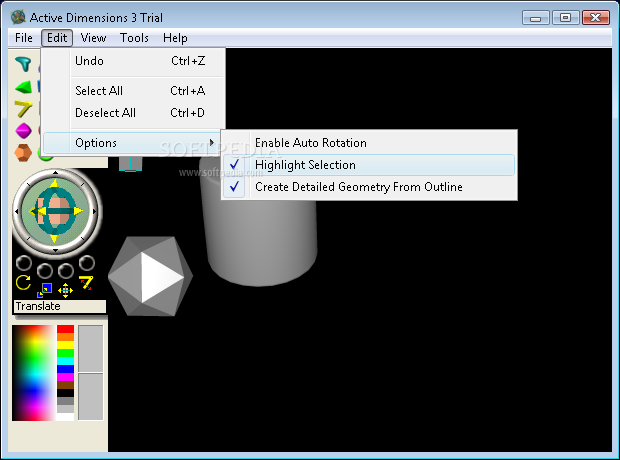The width and height of the screenshot is (620, 460).
Task: Pick the dark gray color swatch
Action: click(66, 401)
